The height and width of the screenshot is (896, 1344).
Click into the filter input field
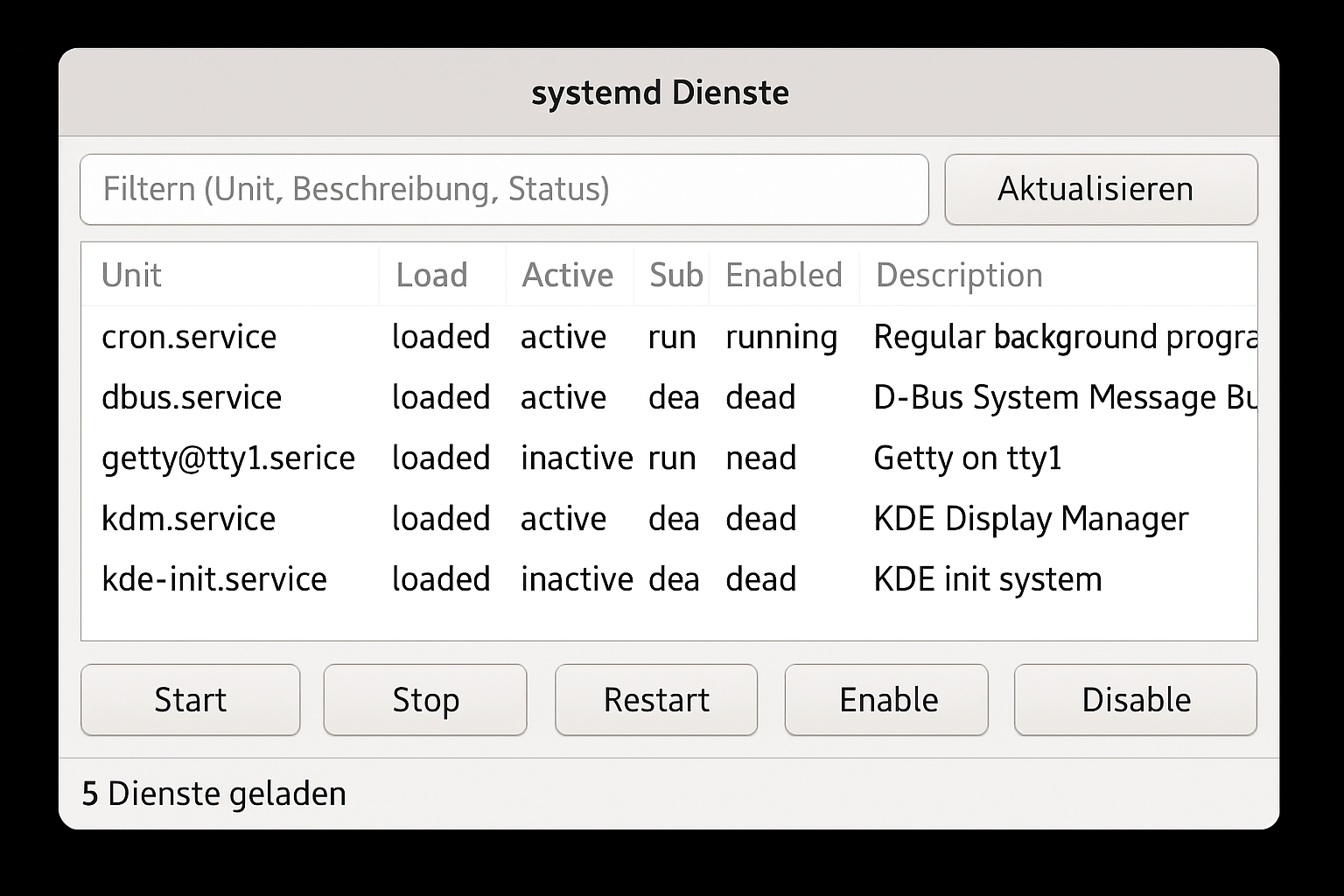(504, 189)
